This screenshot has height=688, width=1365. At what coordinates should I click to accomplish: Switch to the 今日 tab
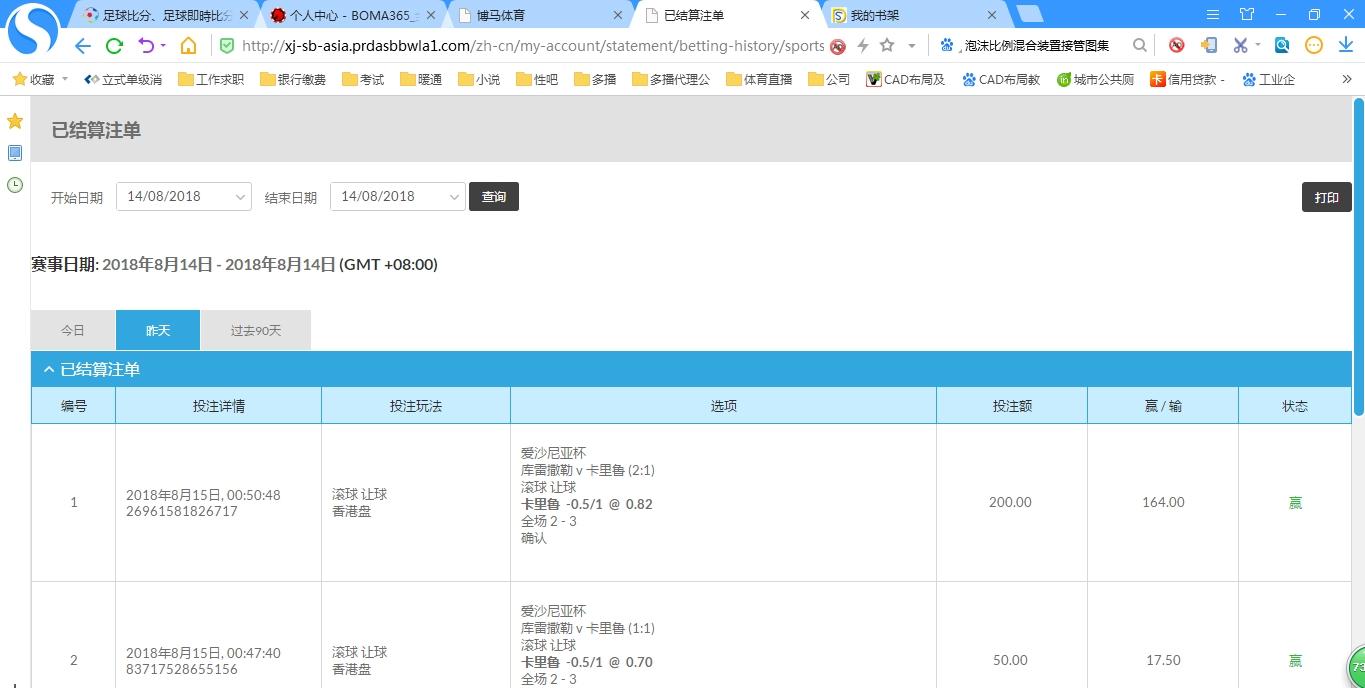click(73, 330)
